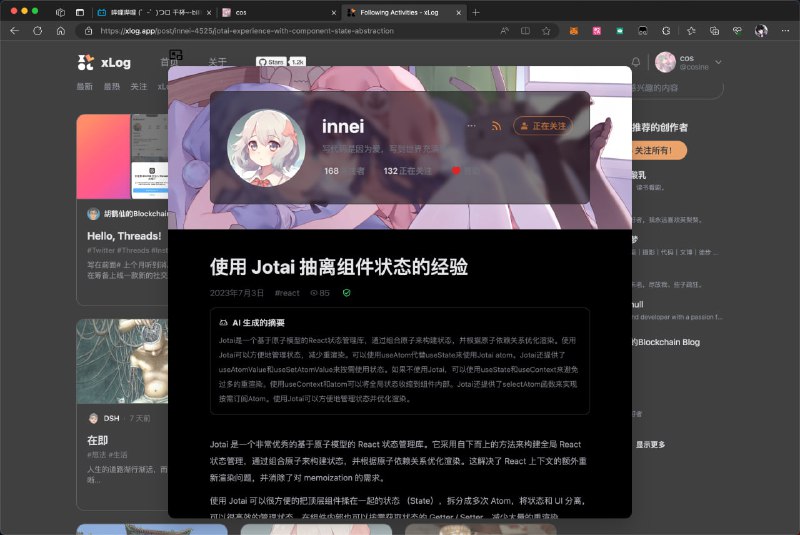Open the three-dots more options for innei
800x535 pixels.
pyautogui.click(x=471, y=126)
